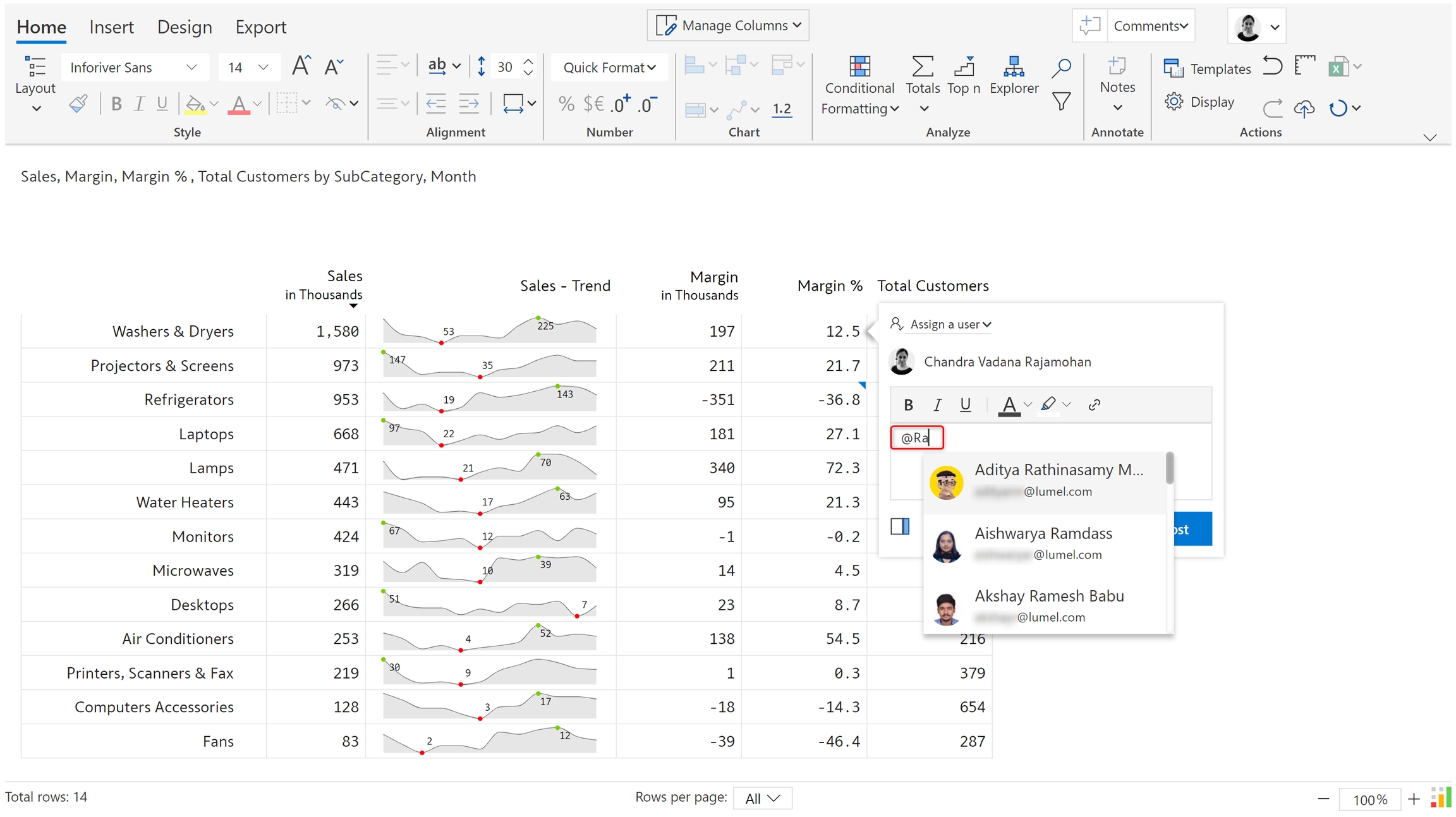This screenshot has height=817, width=1456.
Task: Toggle underline in the comment editor
Action: click(x=965, y=405)
